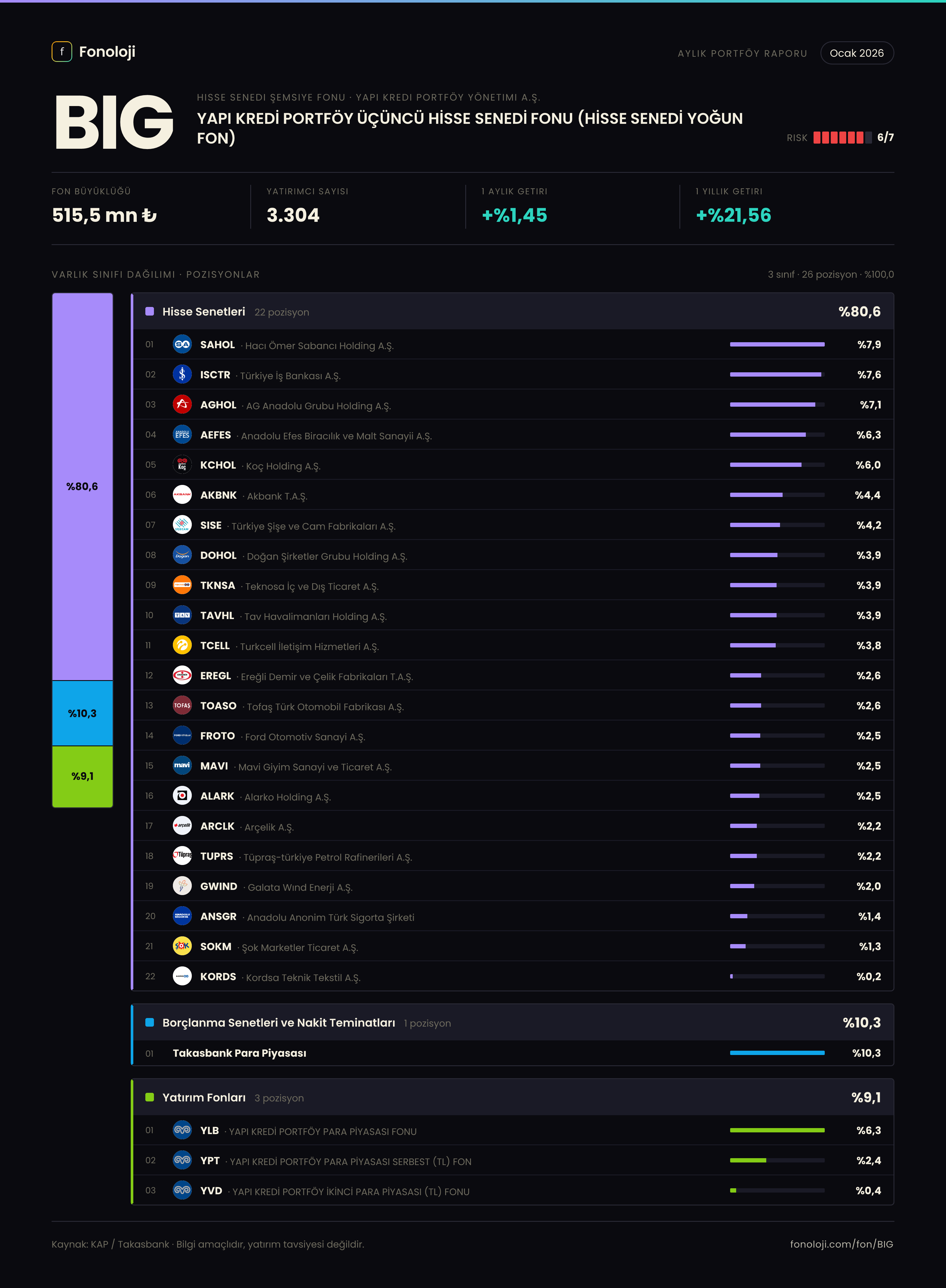Click the Yatırım Fonları total %9,1 in header

(x=866, y=1097)
